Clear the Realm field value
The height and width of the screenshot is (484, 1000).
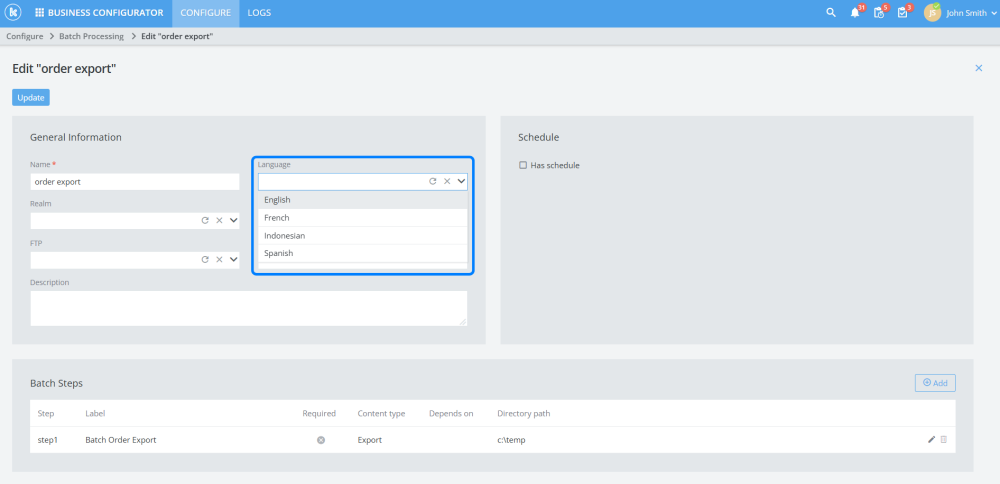pos(219,221)
